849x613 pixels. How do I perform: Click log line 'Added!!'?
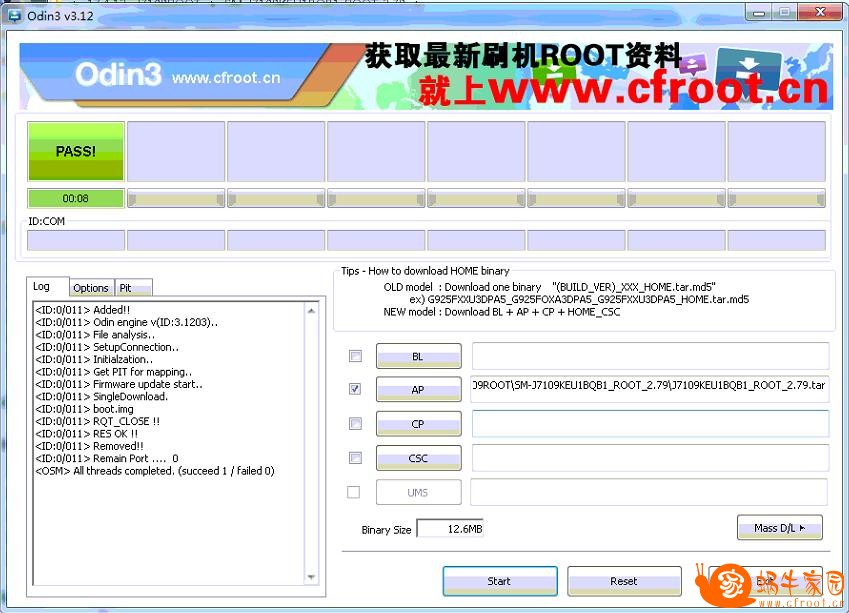83,309
